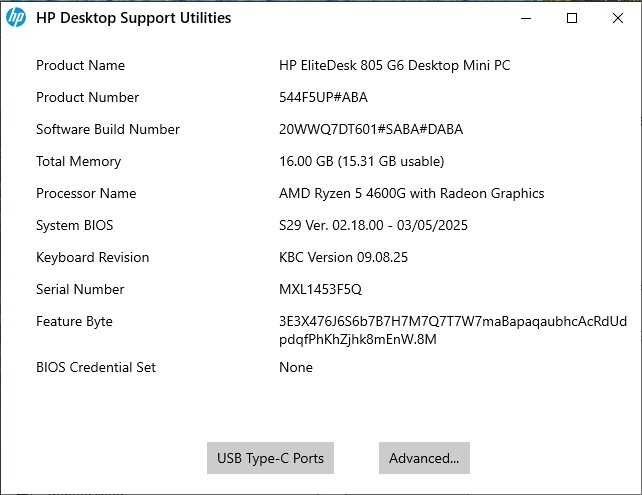Close the HP Desktop Support Utilities window
This screenshot has width=642, height=495.
(x=617, y=18)
